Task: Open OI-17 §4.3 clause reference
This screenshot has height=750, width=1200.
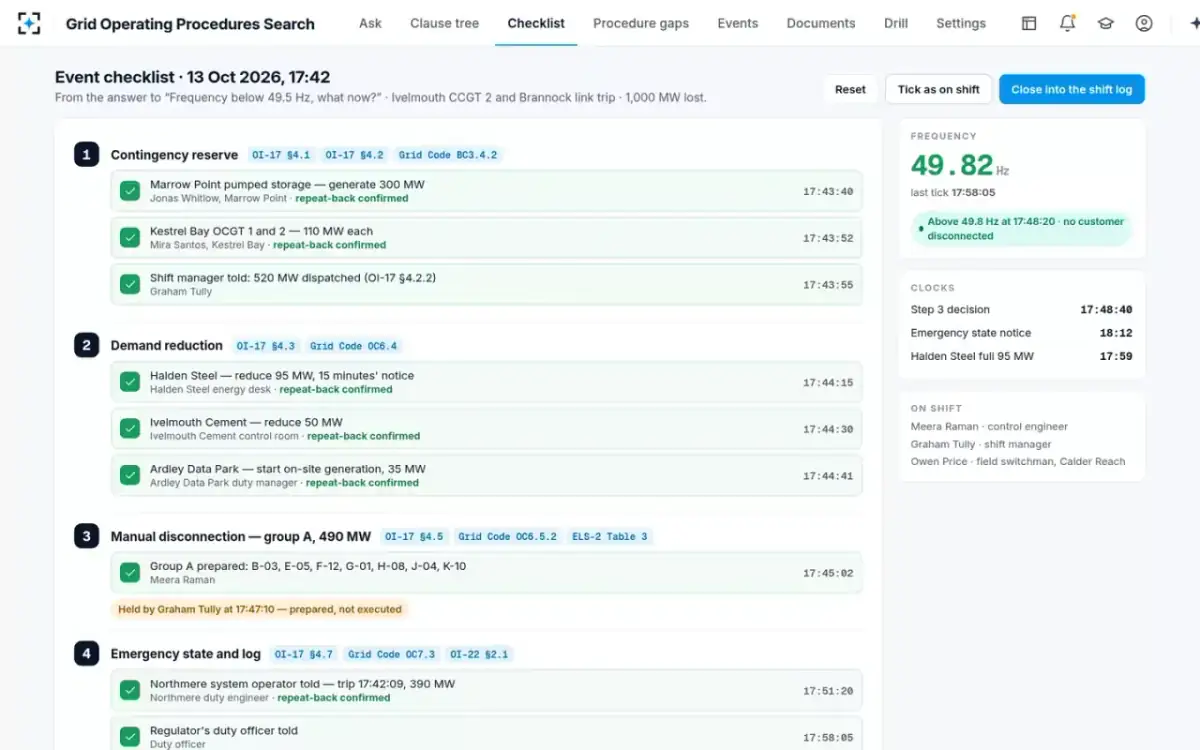Action: pos(266,346)
